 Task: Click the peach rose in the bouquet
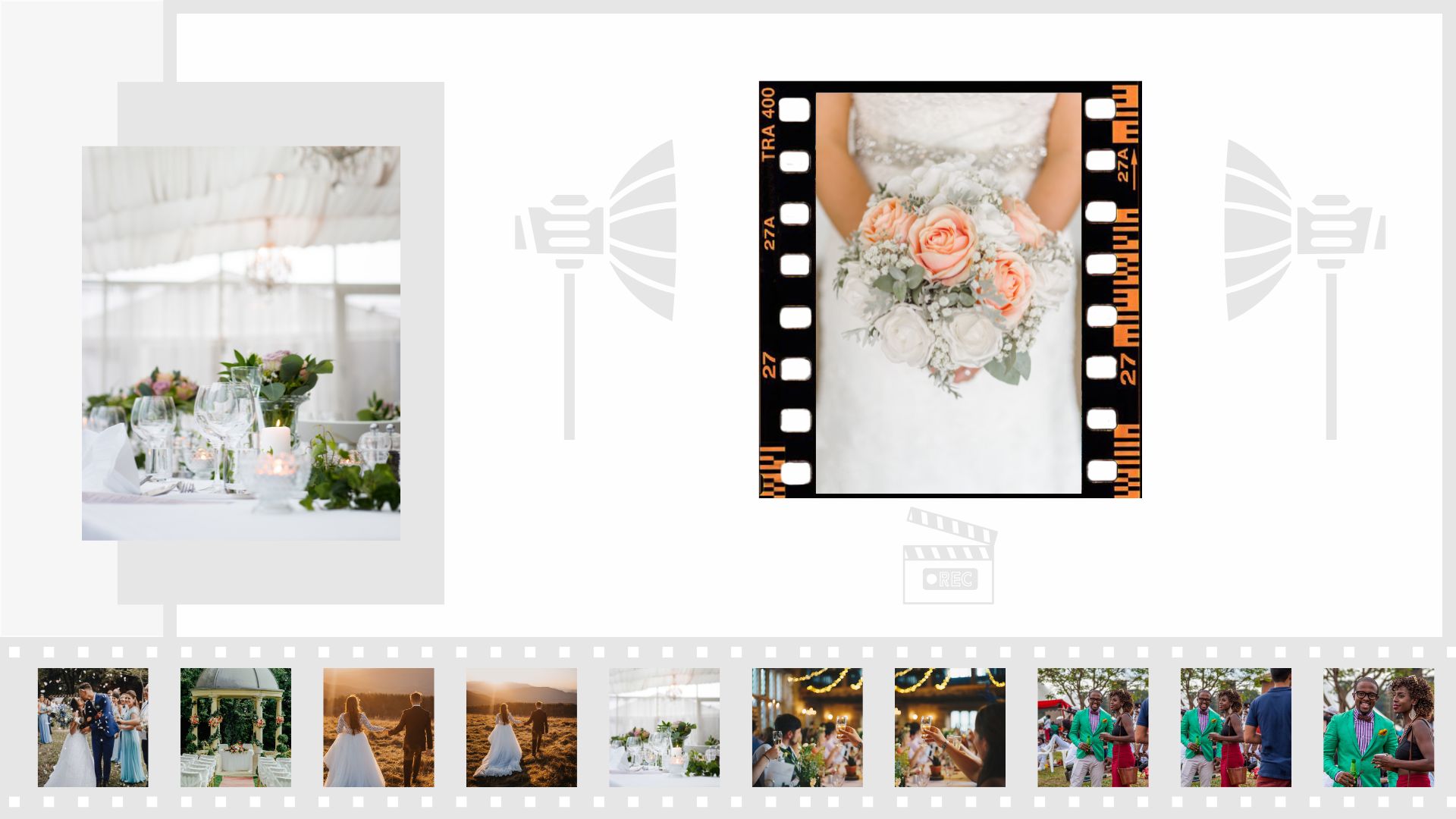pos(944,244)
